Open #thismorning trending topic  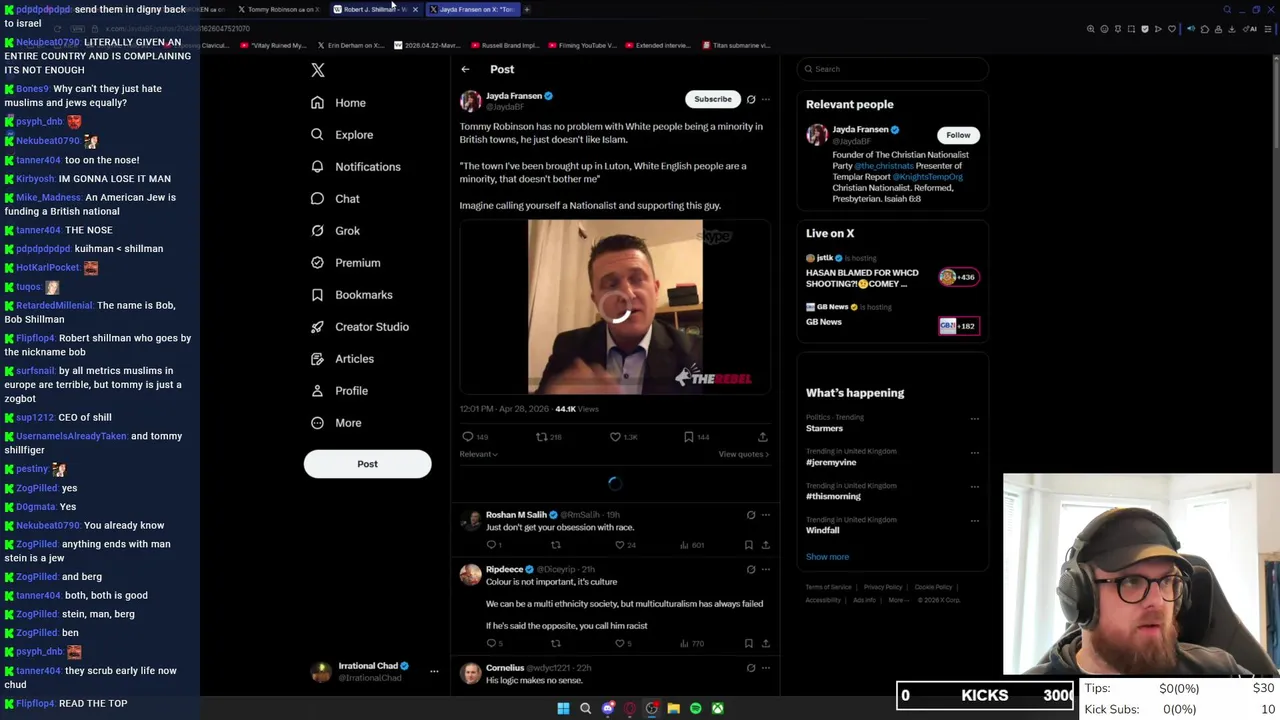click(x=833, y=496)
